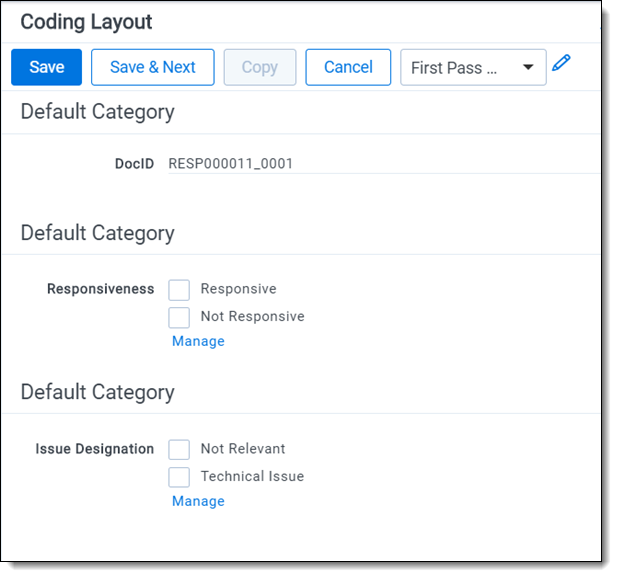
Task: Click the DocID value RESP000011_0001
Action: pyautogui.click(x=230, y=163)
